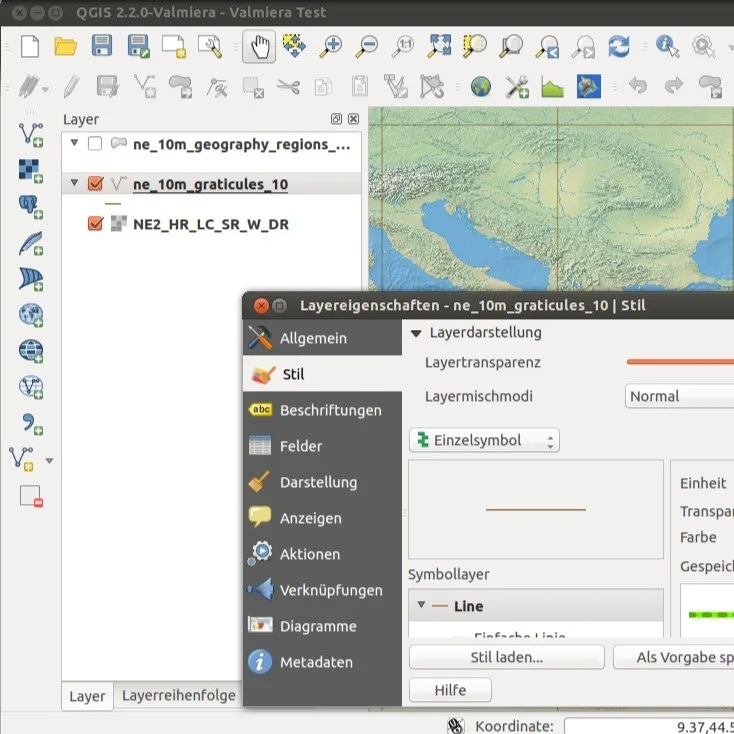The width and height of the screenshot is (734, 734).
Task: Select the Layer panel bottom tab
Action: click(88, 696)
